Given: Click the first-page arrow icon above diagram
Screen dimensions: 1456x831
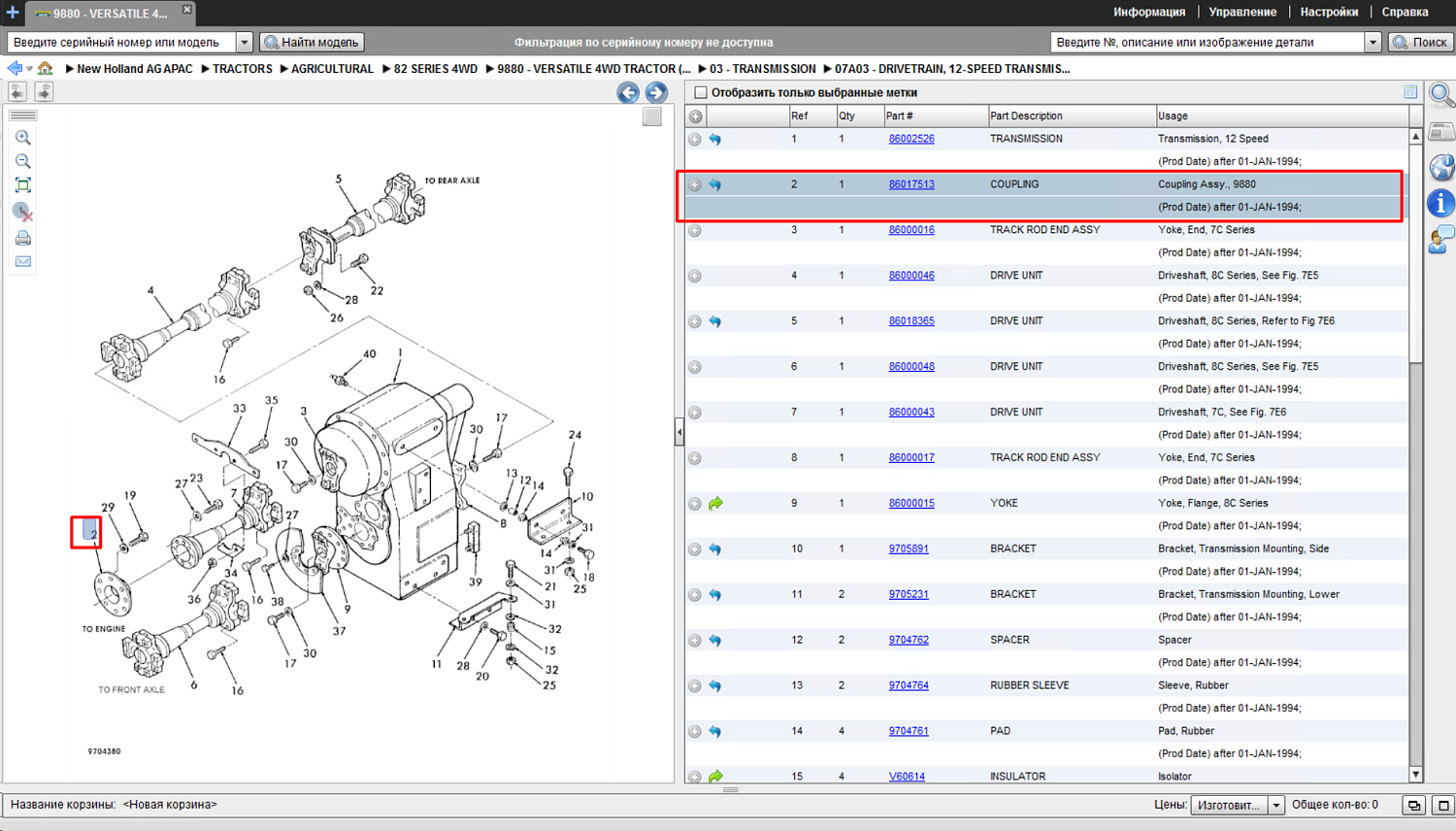Looking at the screenshot, I should (x=17, y=91).
